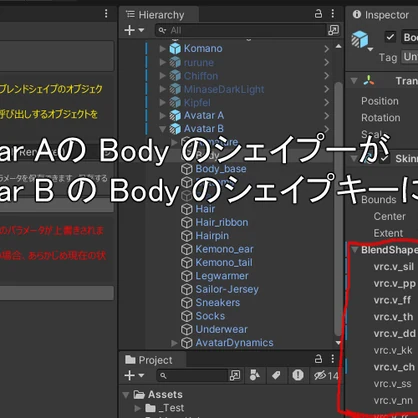Click the Socks object cube icon
Viewport: 418px width, 418px height.
[187, 316]
